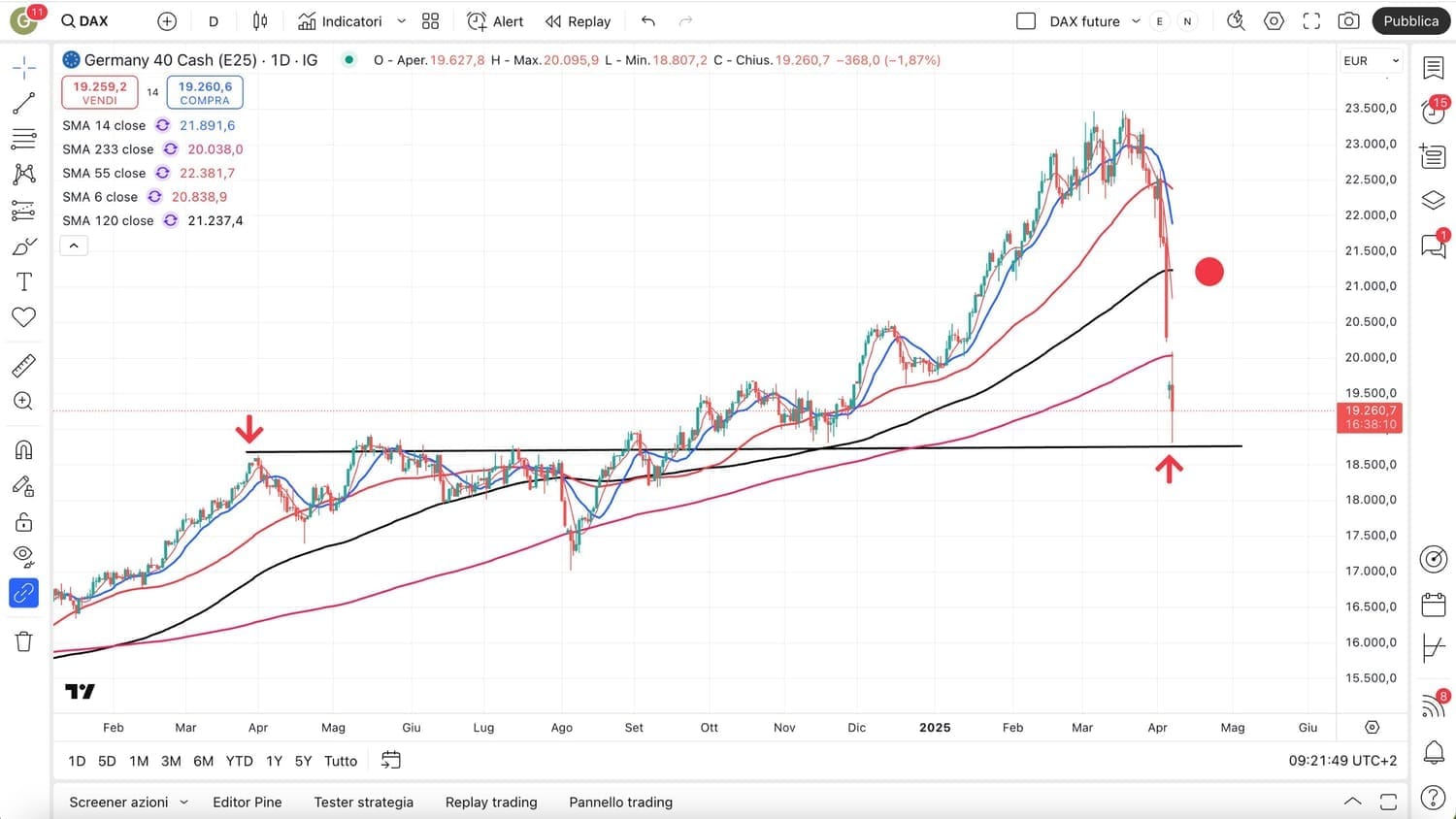
Task: Open the EUR currency dropdown
Action: click(1371, 61)
